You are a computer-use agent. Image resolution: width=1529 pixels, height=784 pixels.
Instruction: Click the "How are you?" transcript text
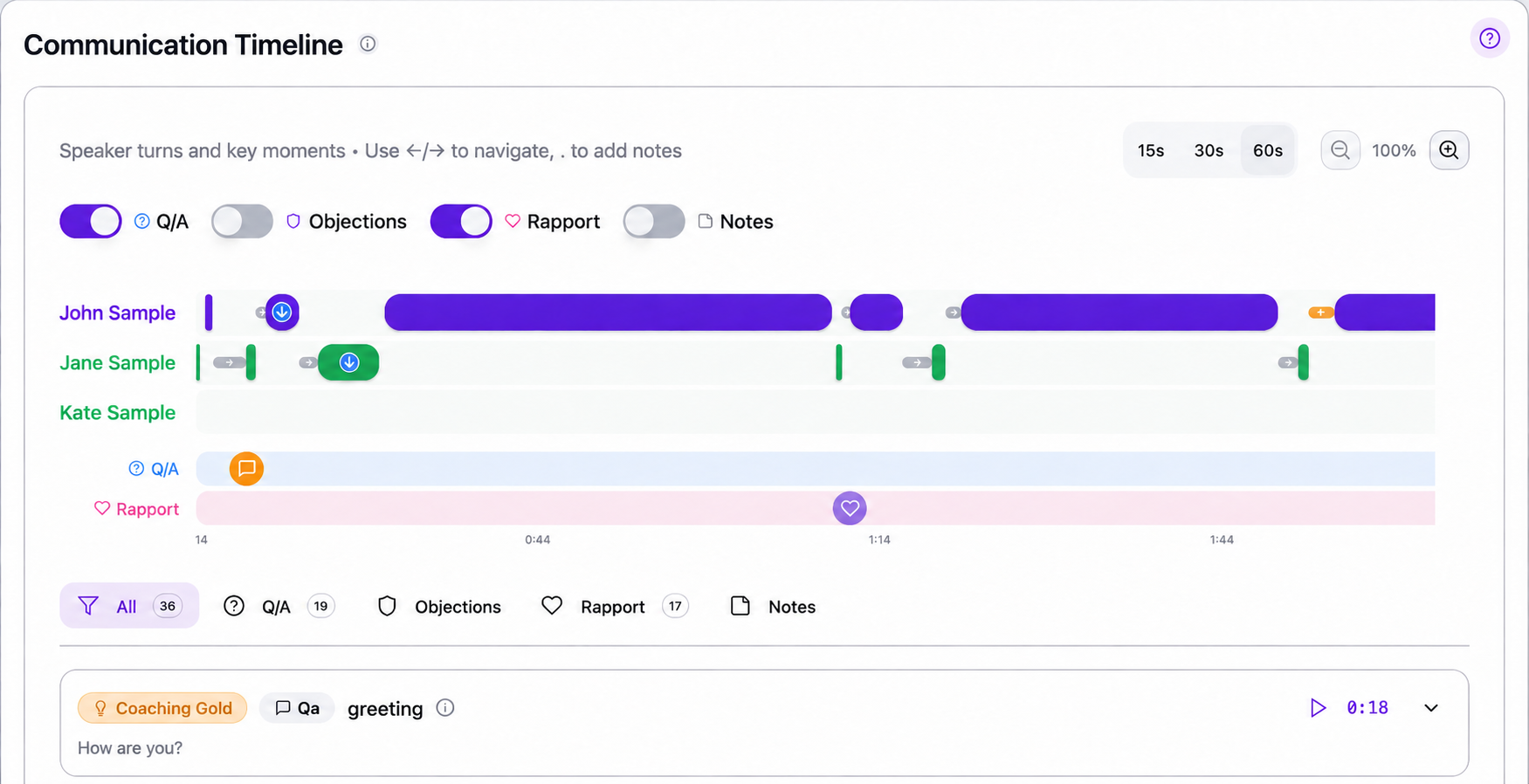pyautogui.click(x=130, y=748)
